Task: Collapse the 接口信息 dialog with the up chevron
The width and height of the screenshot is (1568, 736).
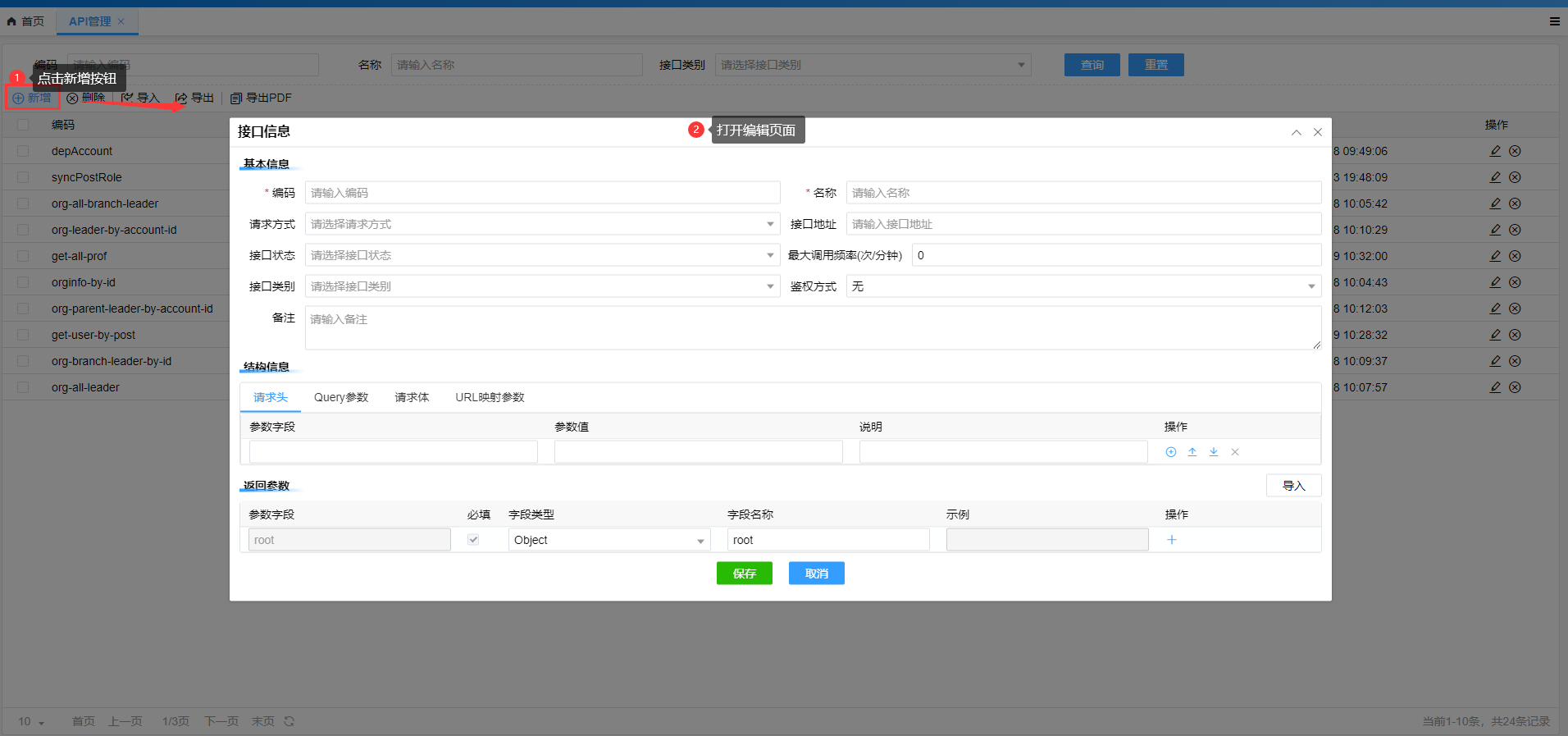Action: point(1296,132)
